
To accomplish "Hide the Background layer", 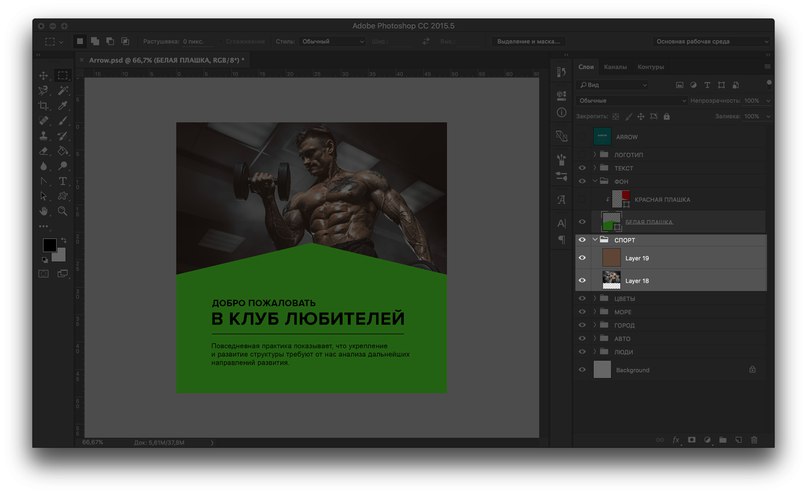I will 582,370.
